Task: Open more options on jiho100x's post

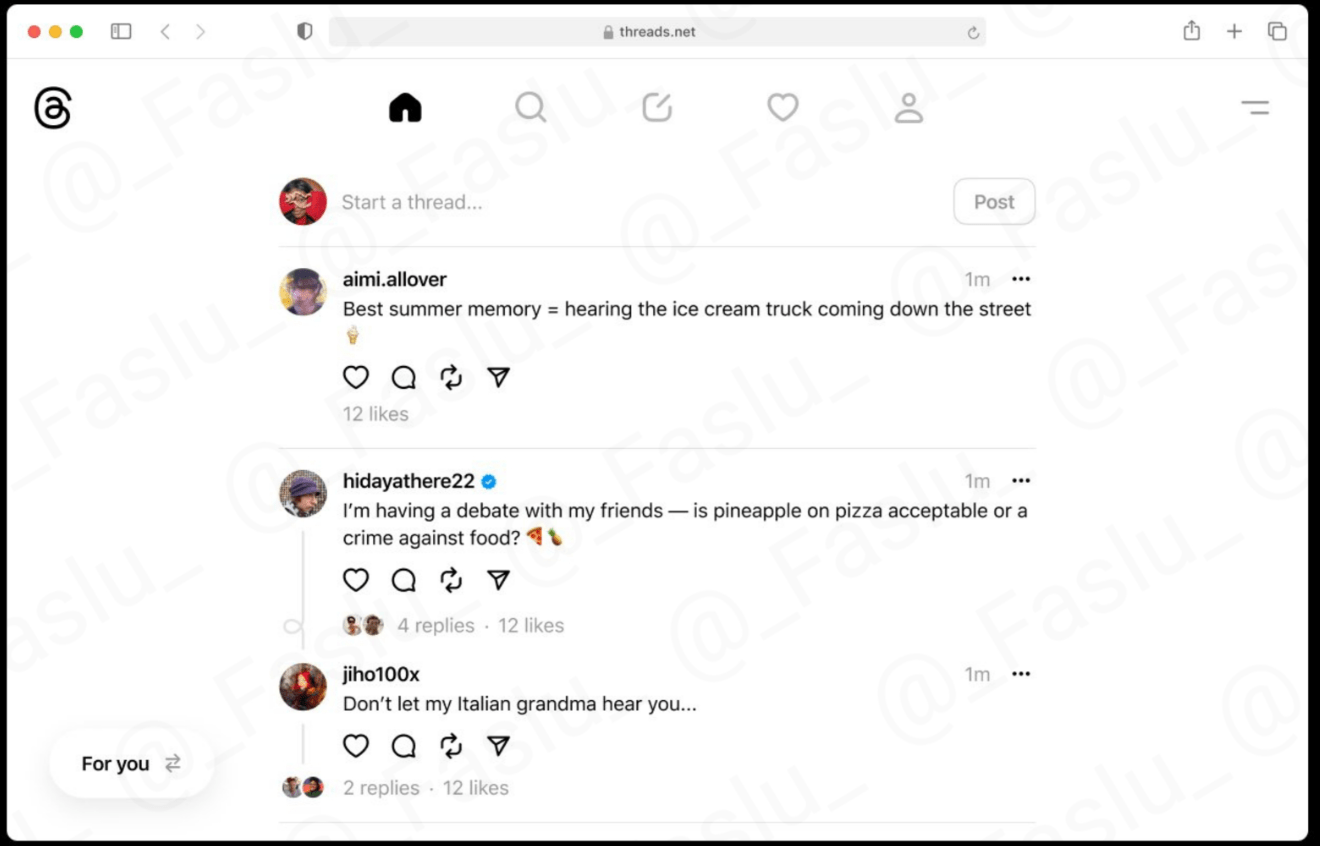Action: [x=1021, y=674]
